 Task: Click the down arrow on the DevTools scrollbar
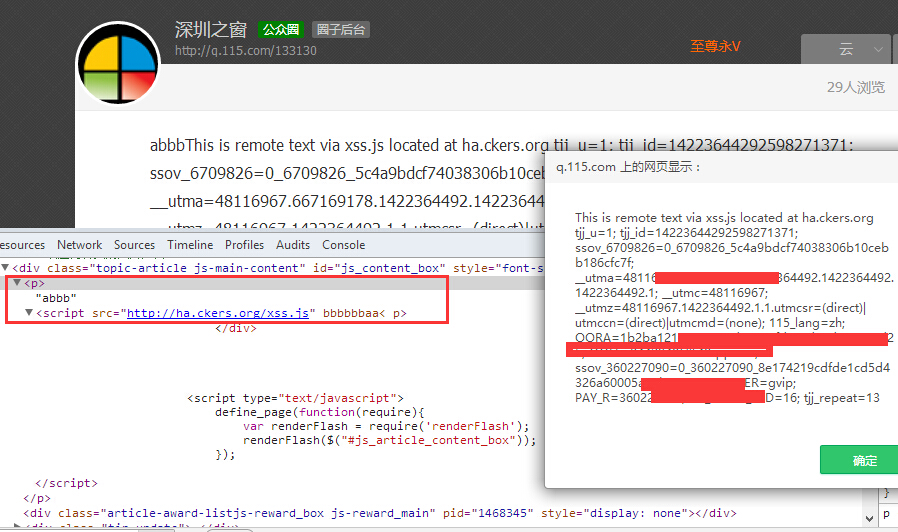point(869,519)
